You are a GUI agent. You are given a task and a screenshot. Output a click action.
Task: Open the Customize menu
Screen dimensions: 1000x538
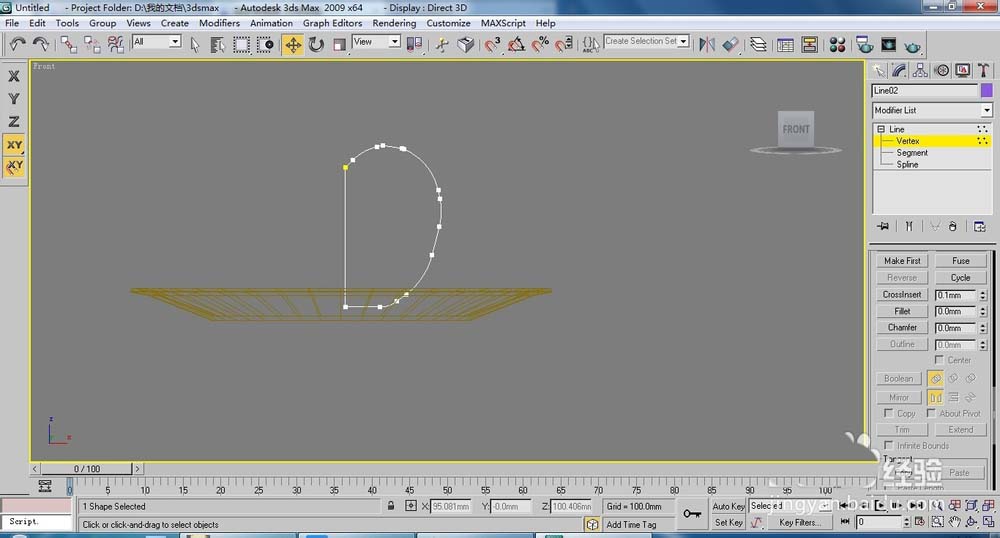point(448,23)
